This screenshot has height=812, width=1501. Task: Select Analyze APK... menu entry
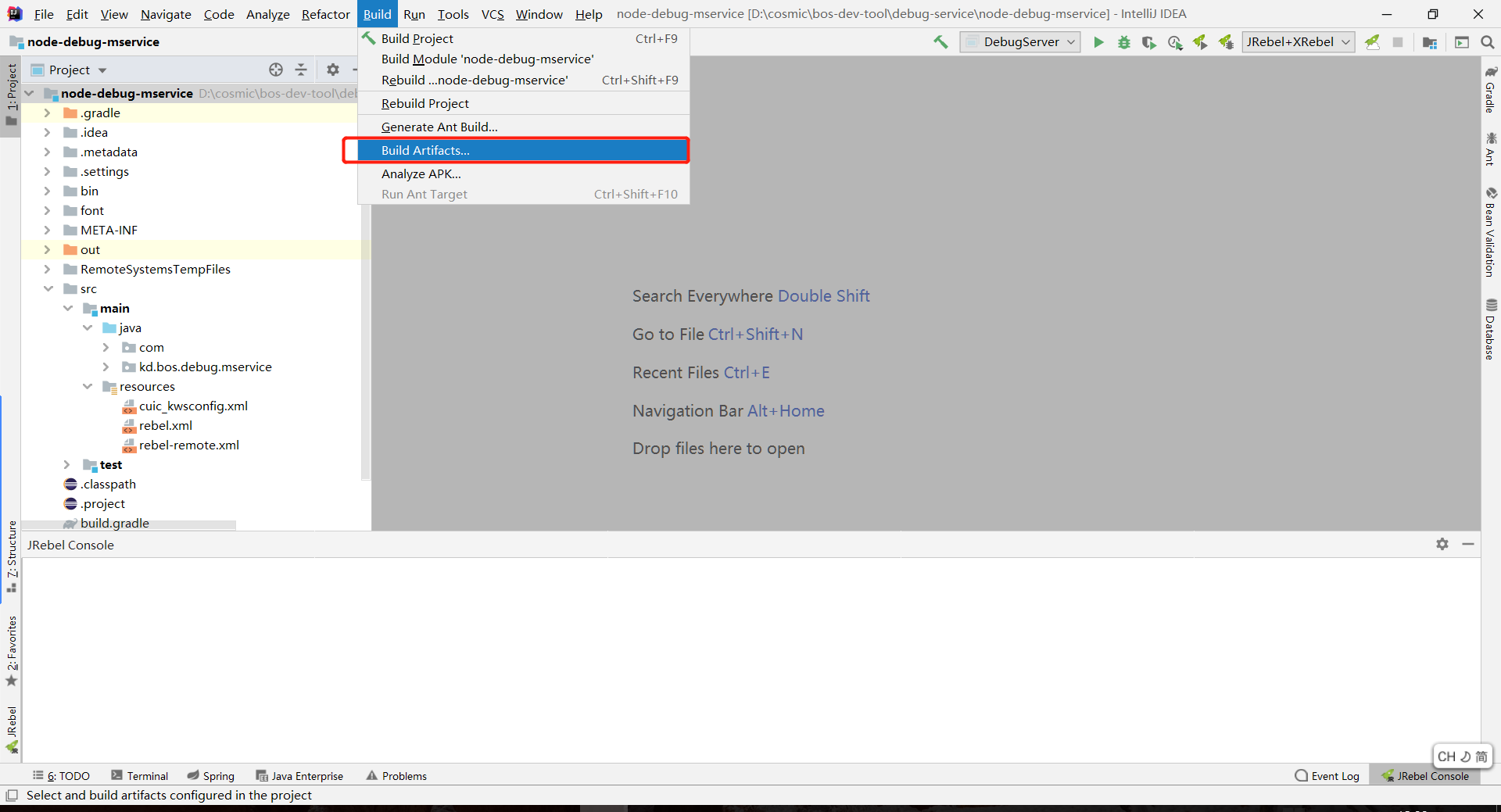[x=524, y=173]
